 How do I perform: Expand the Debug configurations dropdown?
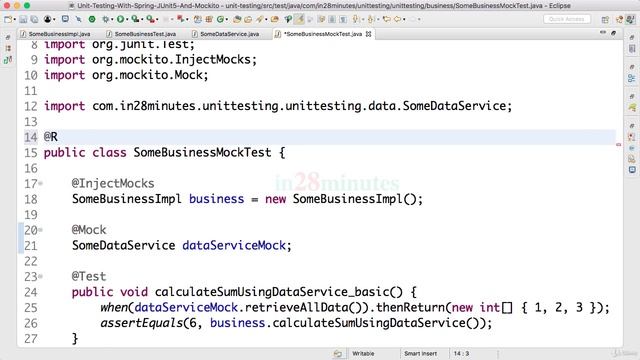(x=112, y=19)
